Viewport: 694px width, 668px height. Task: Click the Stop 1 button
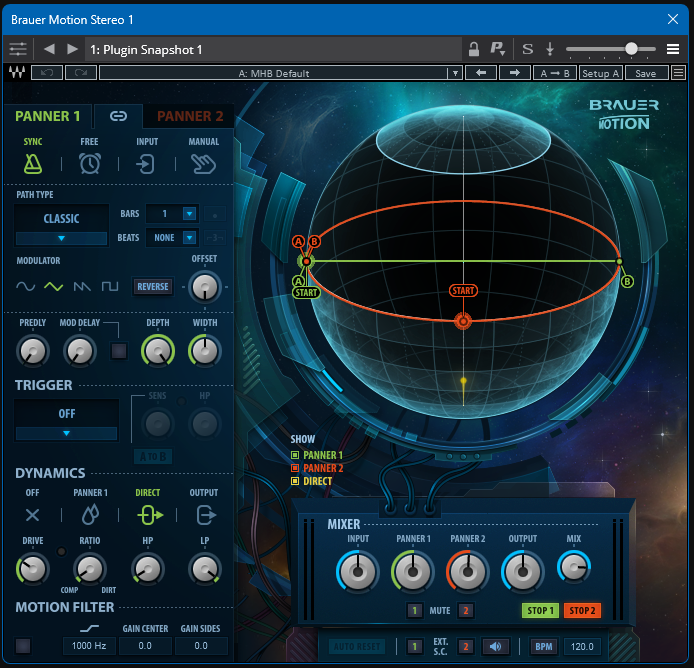pyautogui.click(x=540, y=610)
